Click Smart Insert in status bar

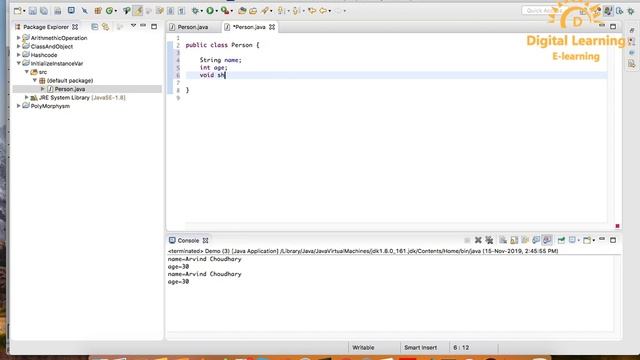pyautogui.click(x=420, y=348)
